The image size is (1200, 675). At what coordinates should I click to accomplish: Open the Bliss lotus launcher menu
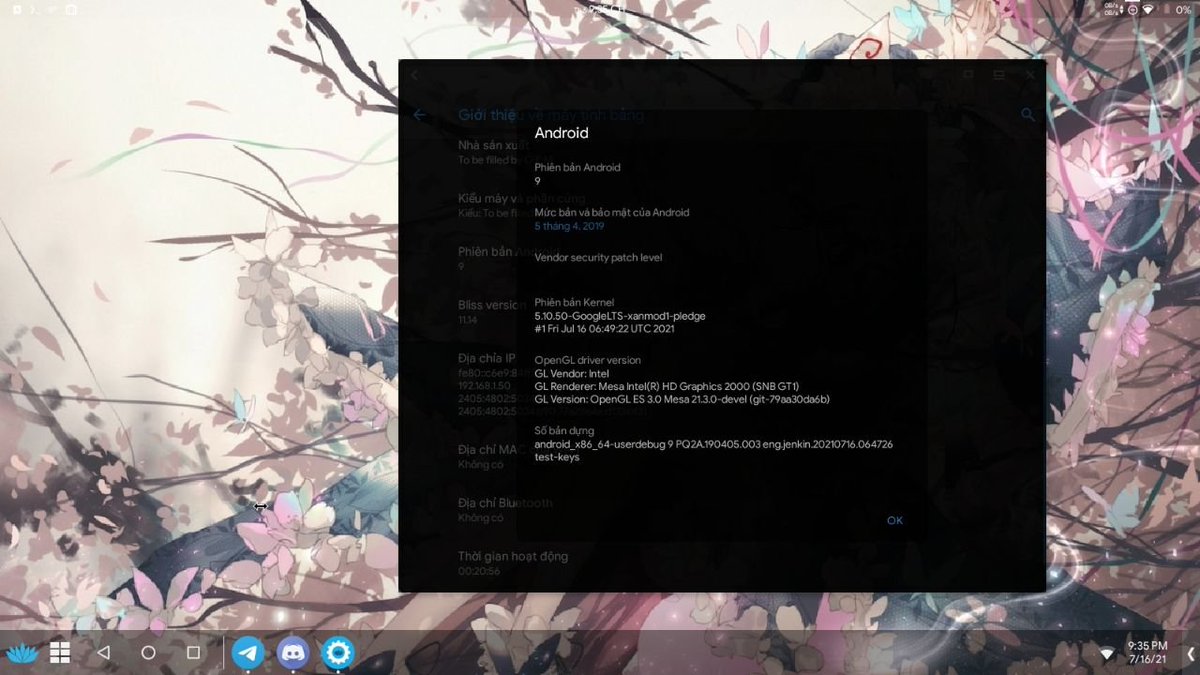[21, 653]
